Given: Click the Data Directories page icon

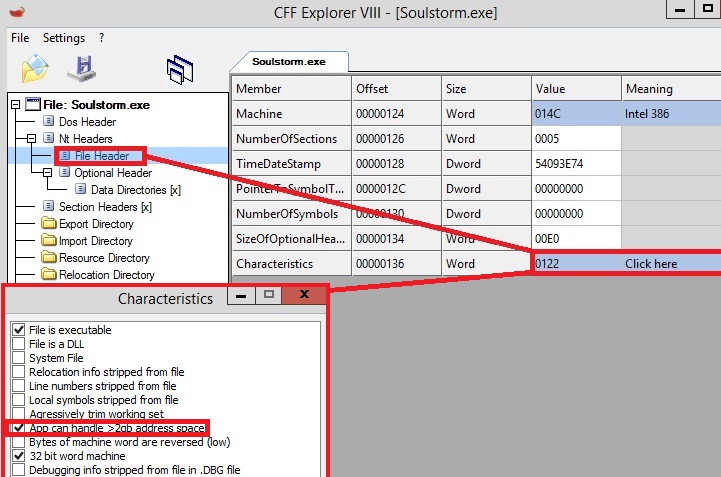Looking at the screenshot, I should pyautogui.click(x=80, y=189).
